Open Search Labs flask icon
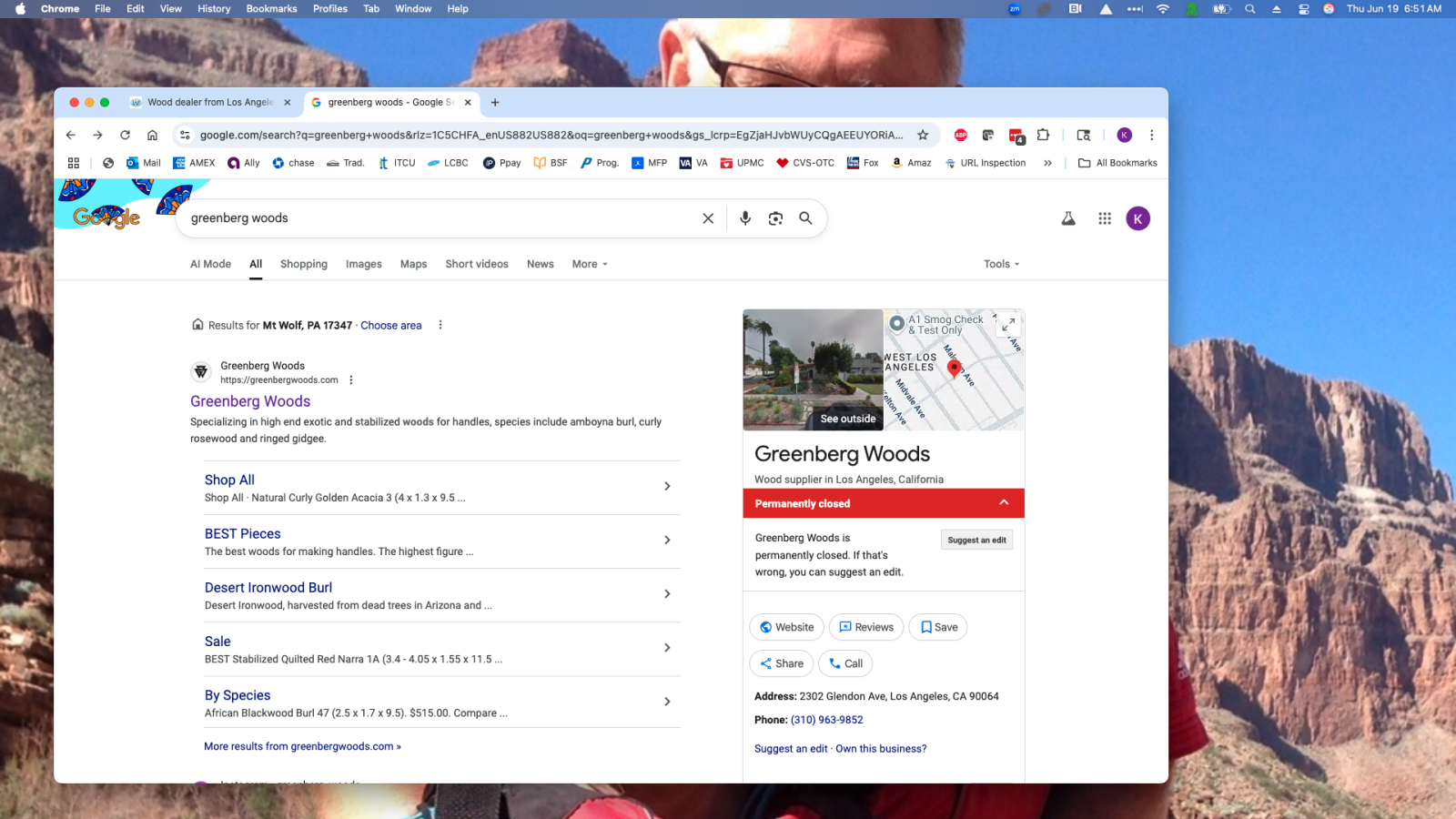This screenshot has height=819, width=1456. click(1068, 218)
